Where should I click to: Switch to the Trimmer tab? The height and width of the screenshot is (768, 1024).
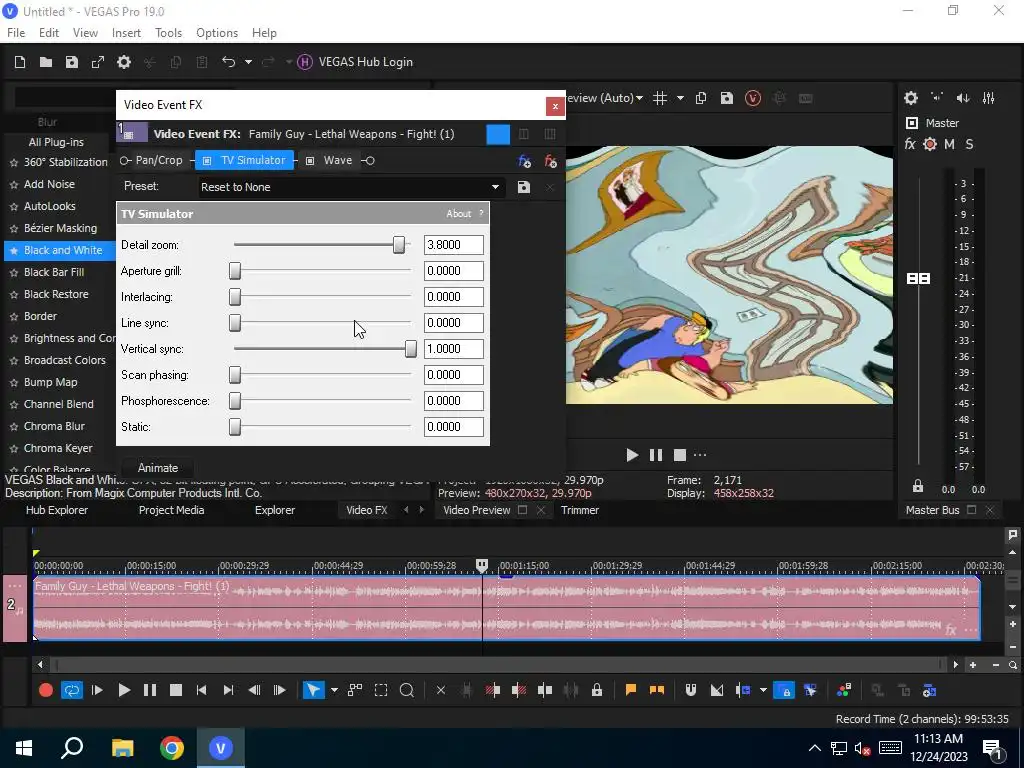[x=580, y=510]
